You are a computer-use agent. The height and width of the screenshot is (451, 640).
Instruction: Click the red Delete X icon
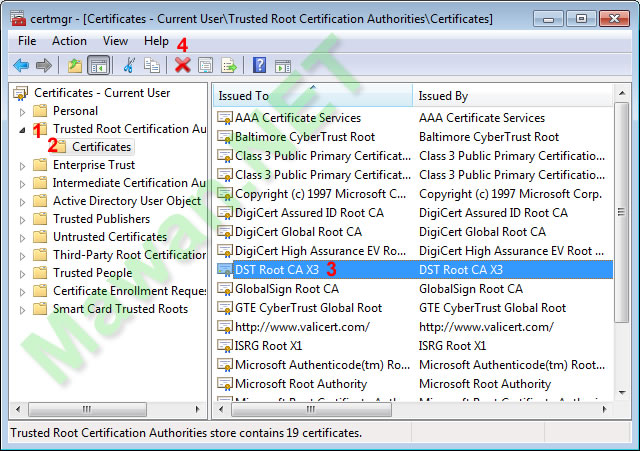click(x=182, y=65)
